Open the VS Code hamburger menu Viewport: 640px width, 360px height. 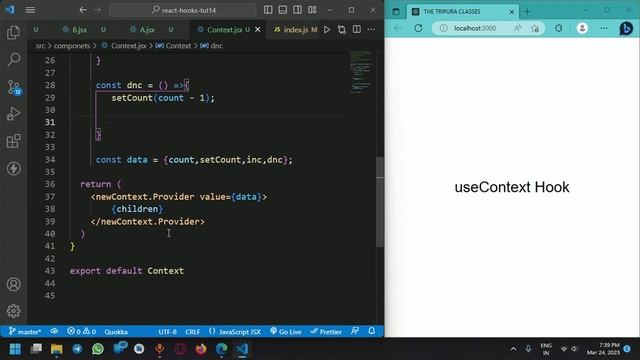30,10
